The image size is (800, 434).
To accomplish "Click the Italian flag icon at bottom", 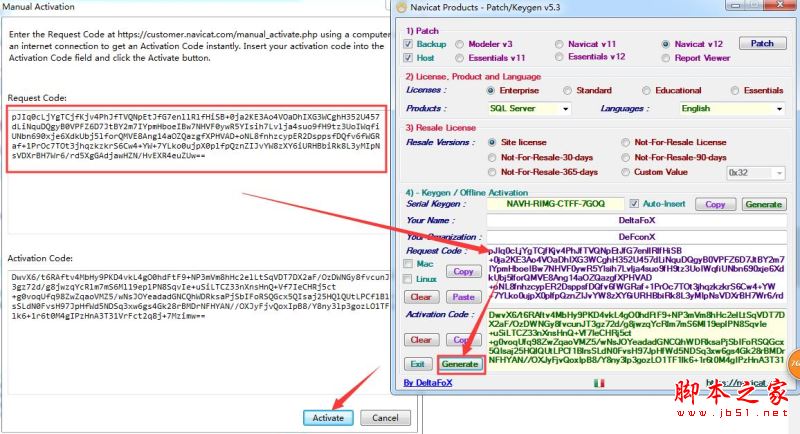I will [599, 382].
